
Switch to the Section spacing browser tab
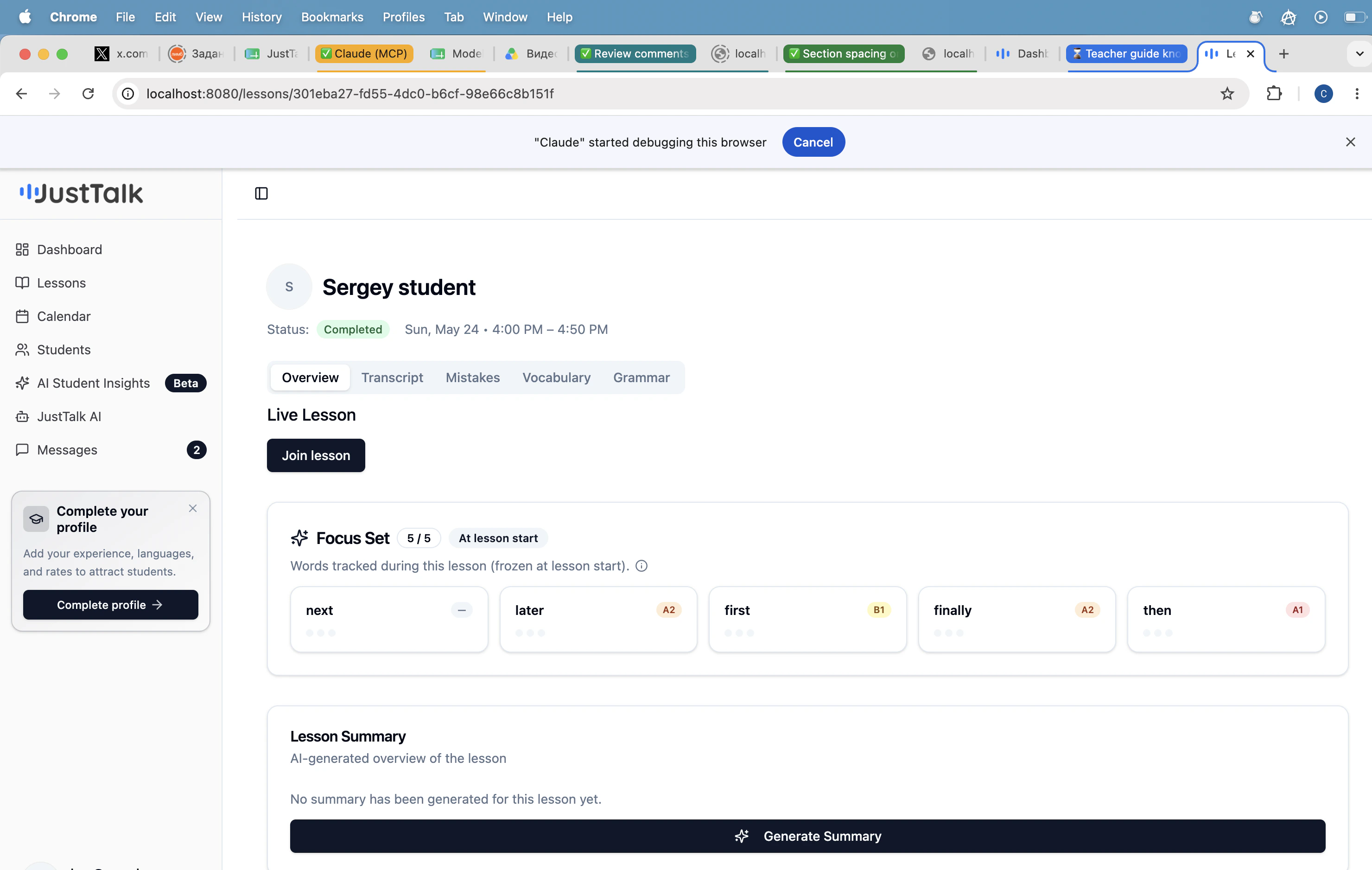pyautogui.click(x=845, y=54)
